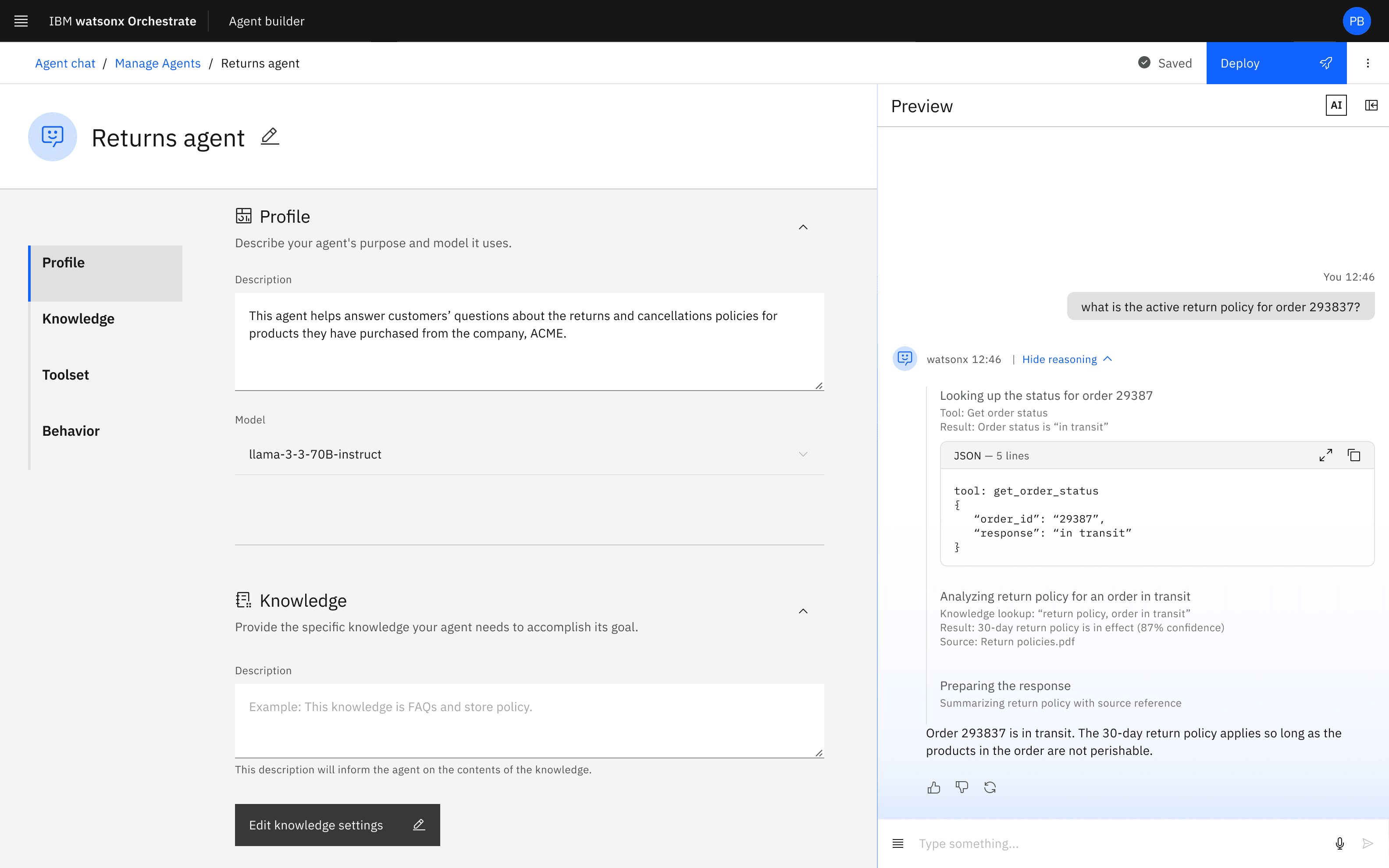
Task: Open the llama-3-3-70B-instruct model dropdown
Action: 529,454
